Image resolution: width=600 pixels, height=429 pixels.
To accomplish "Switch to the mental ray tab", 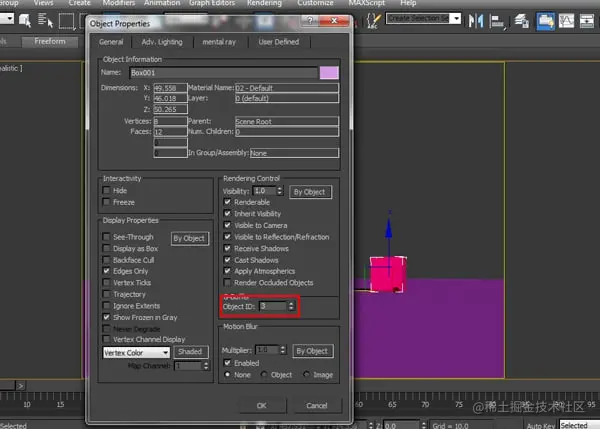I will 219,42.
